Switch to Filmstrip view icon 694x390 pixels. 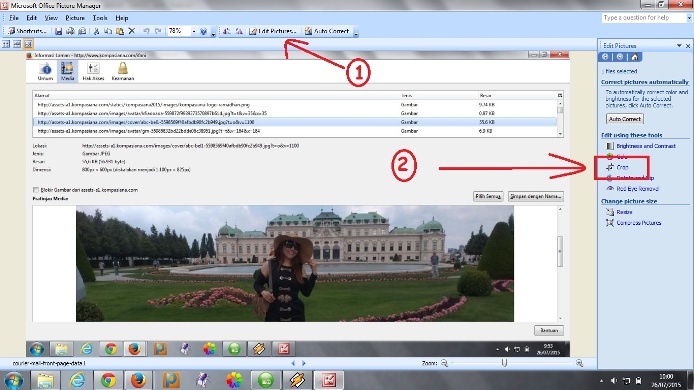coord(17,44)
